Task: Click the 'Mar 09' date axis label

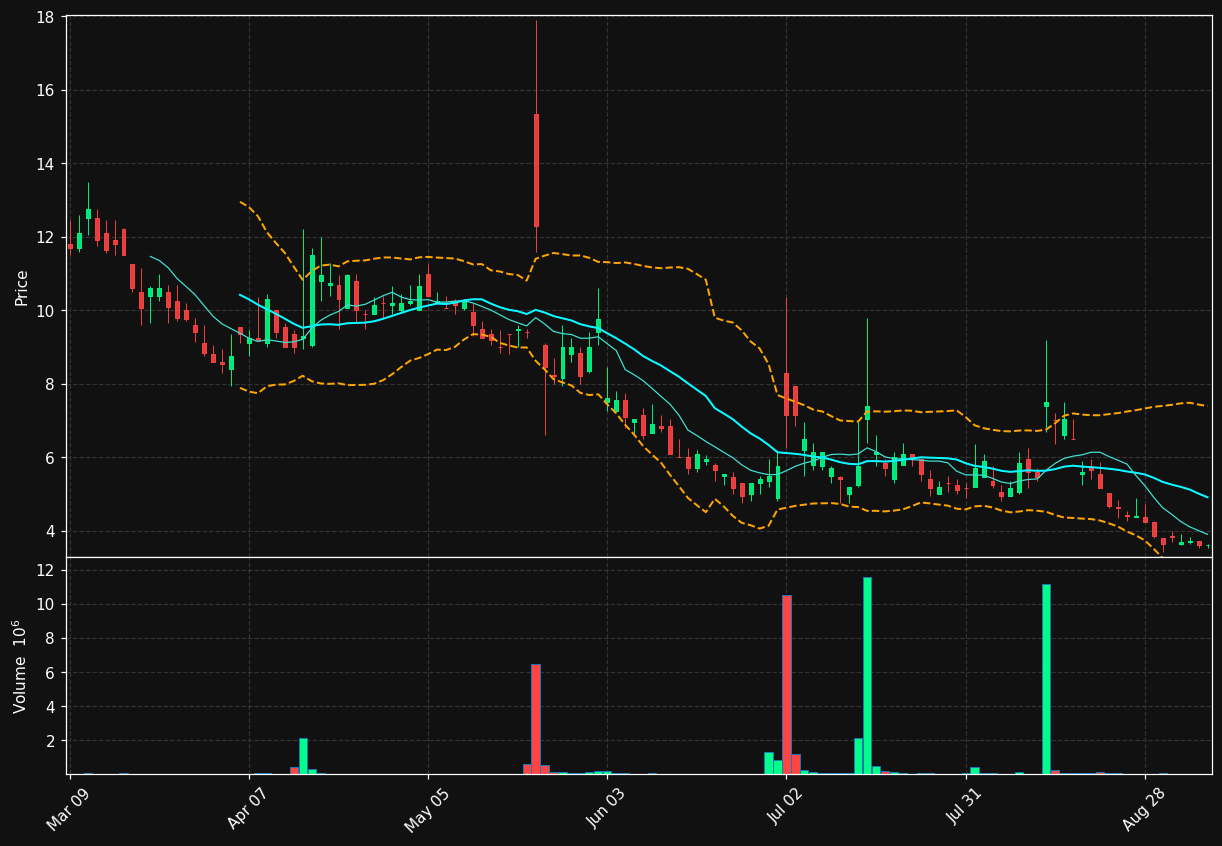Action: click(67, 810)
